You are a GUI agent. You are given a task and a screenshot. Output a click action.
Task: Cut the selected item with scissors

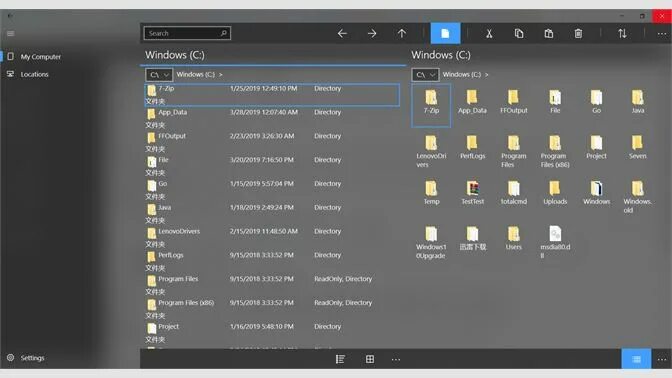click(x=489, y=33)
